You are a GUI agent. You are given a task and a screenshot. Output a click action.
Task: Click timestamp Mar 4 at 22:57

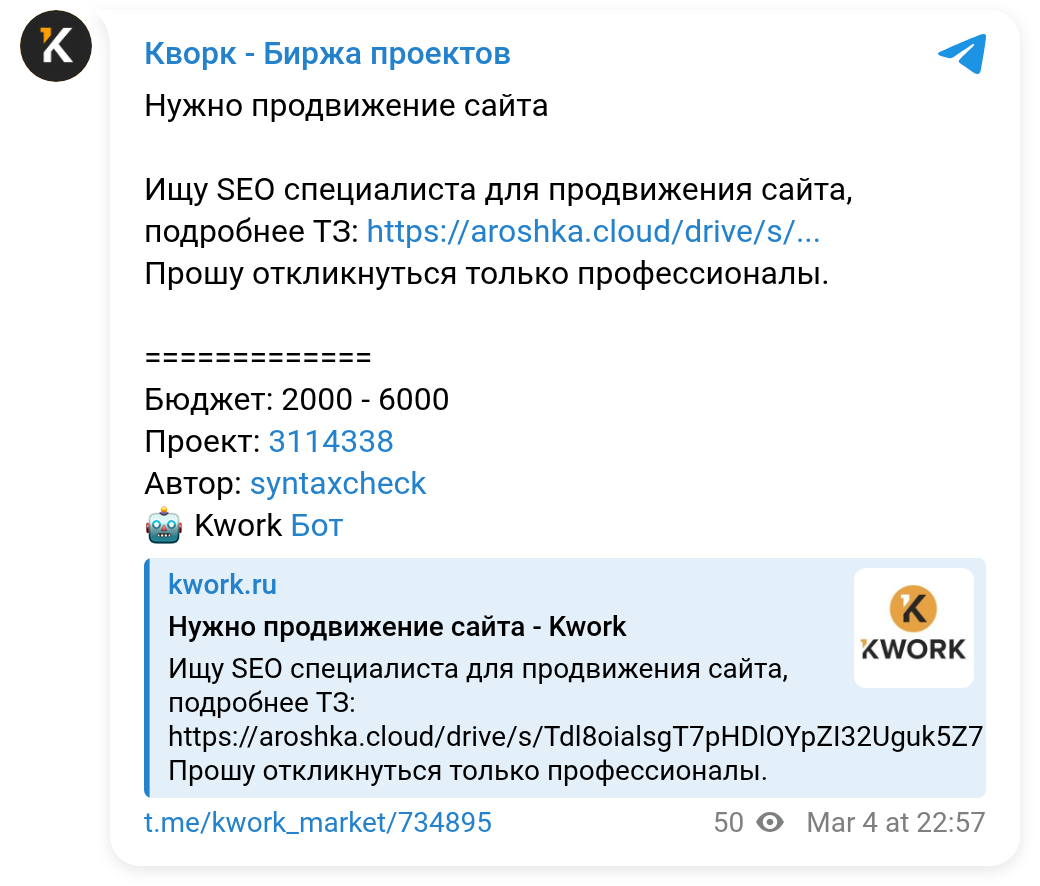tap(896, 823)
